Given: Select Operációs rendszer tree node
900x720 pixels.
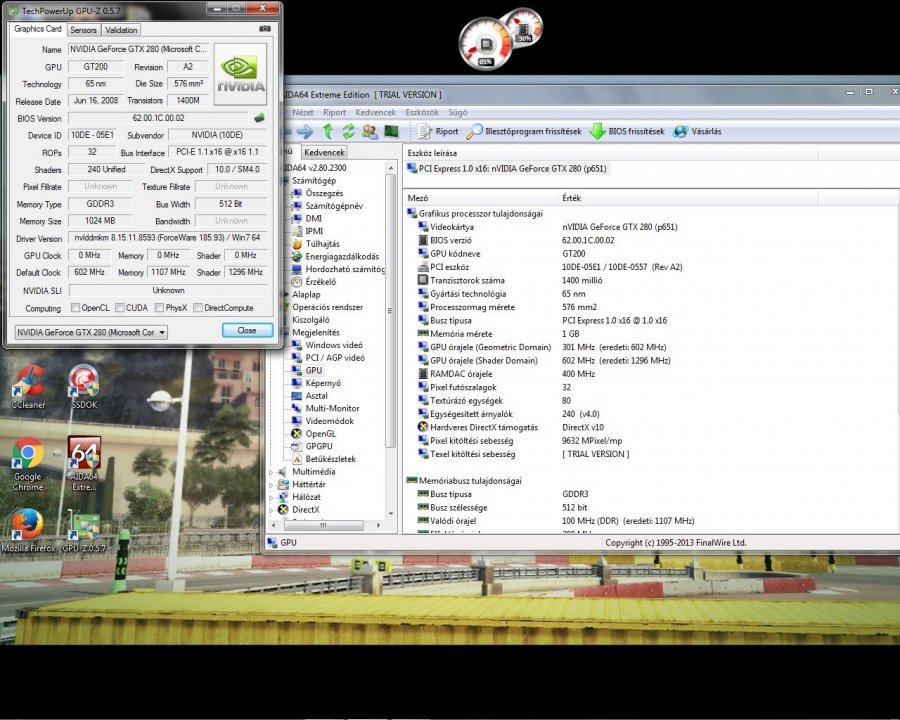Looking at the screenshot, I should click(327, 307).
